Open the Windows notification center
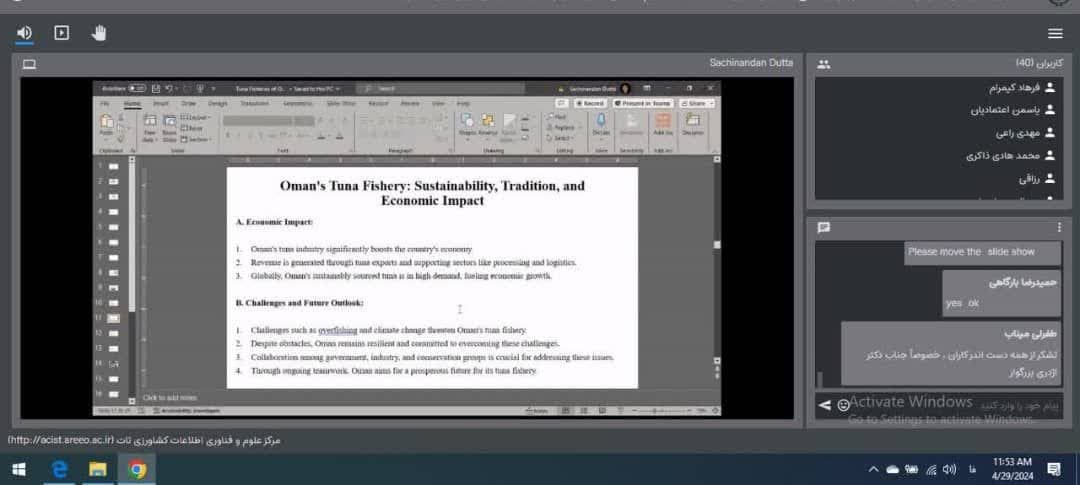 (x=1053, y=469)
